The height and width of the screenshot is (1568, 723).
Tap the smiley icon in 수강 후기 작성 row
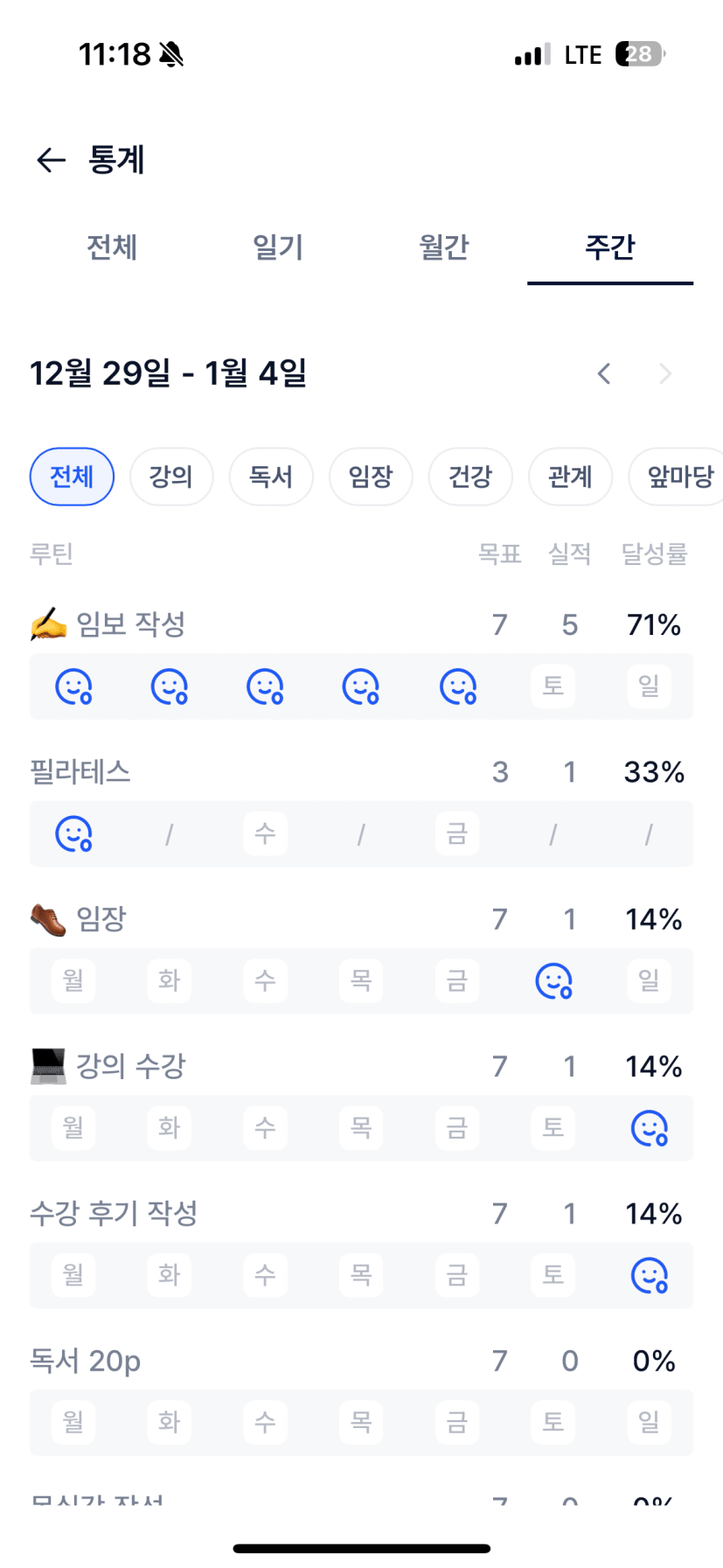pyautogui.click(x=649, y=1276)
